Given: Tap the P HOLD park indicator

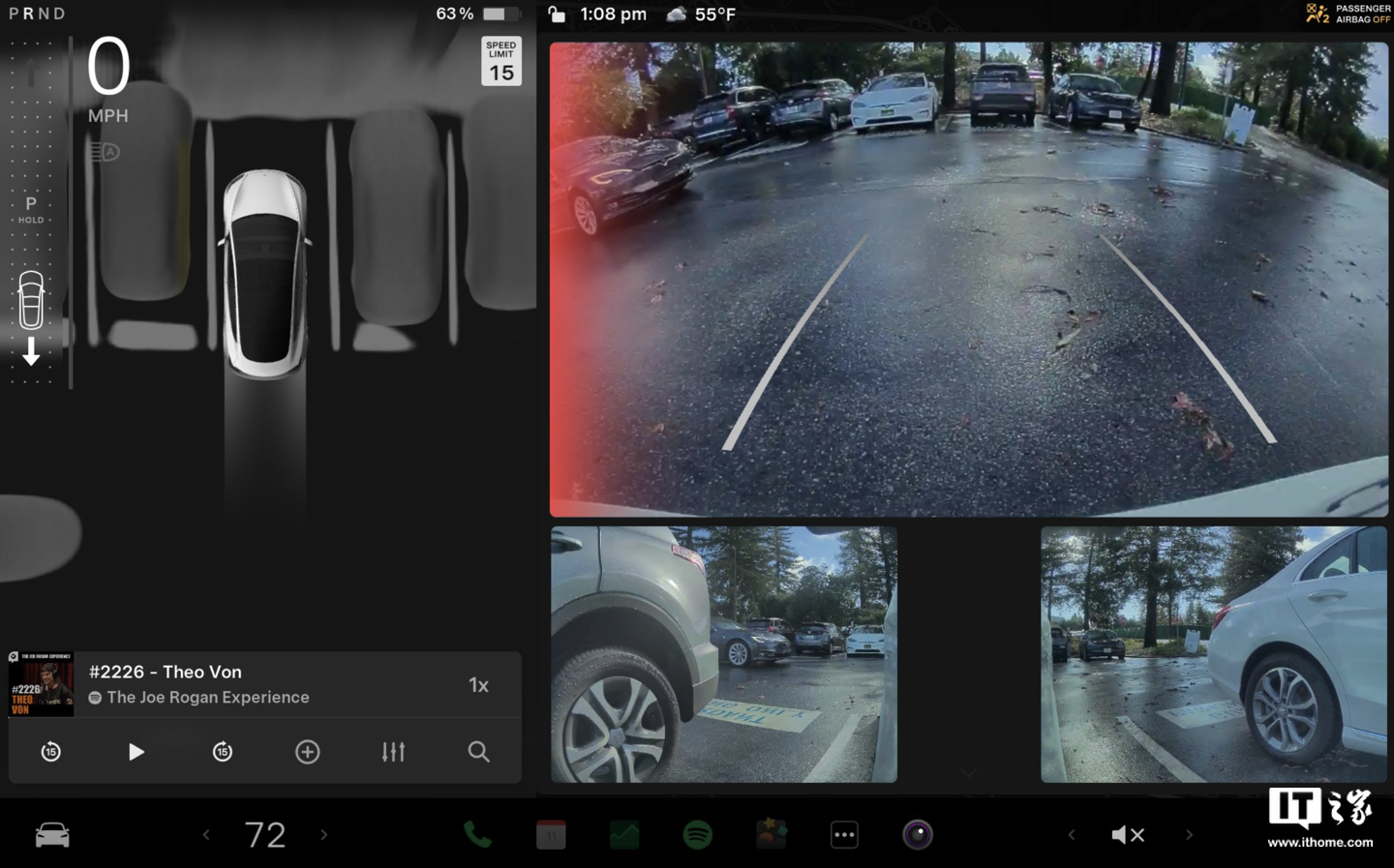Looking at the screenshot, I should click(31, 209).
